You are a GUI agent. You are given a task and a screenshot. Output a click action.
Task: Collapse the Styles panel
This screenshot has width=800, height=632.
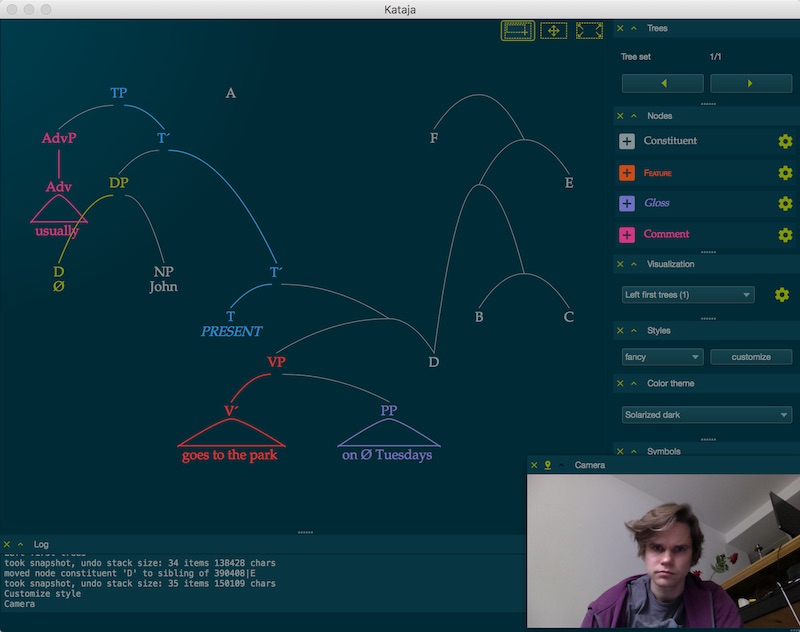(634, 331)
